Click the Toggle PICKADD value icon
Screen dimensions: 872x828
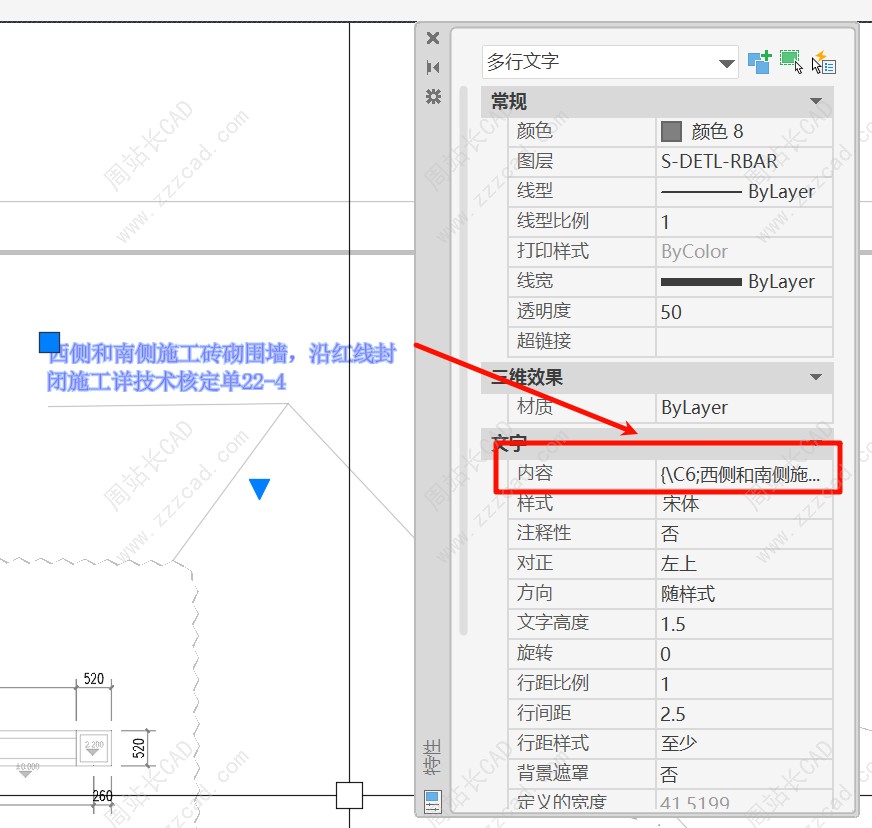pyautogui.click(x=759, y=62)
